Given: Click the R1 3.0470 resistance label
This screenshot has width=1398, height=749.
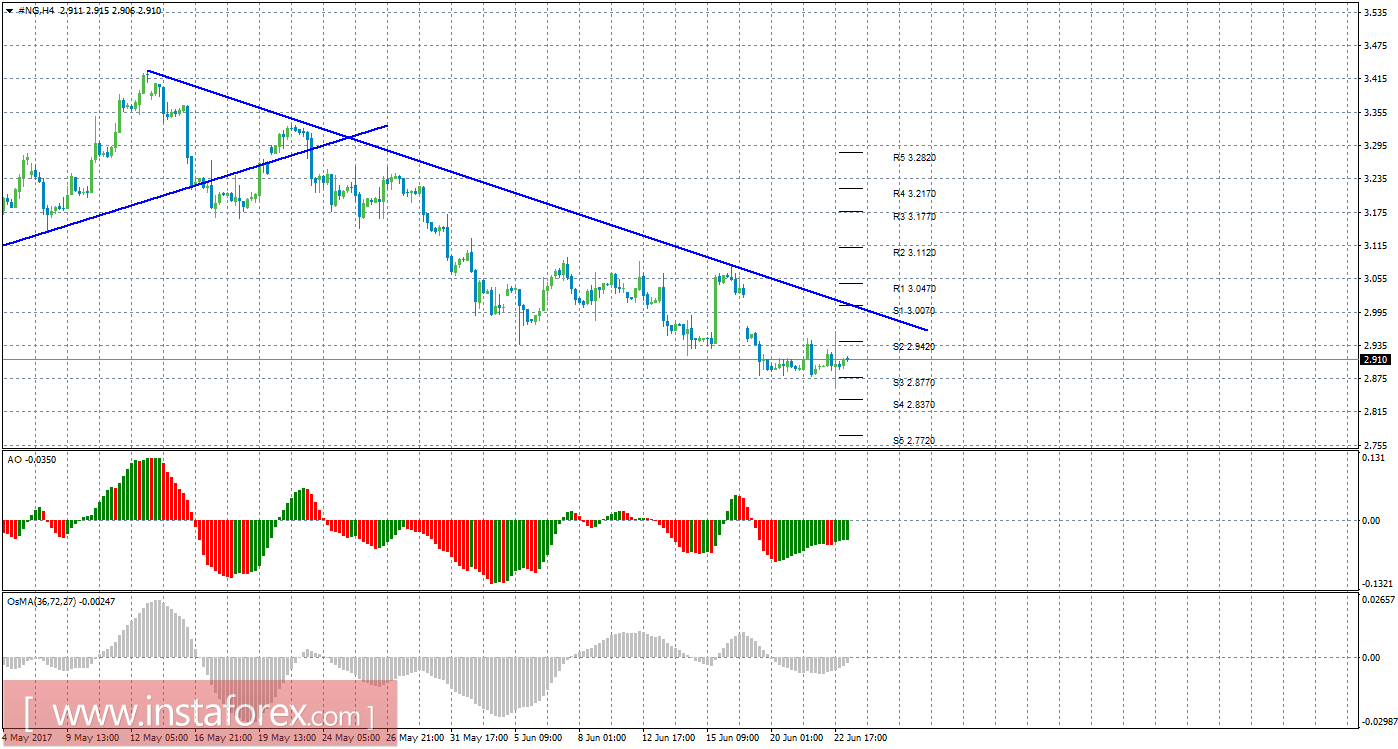Looking at the screenshot, I should [x=914, y=288].
